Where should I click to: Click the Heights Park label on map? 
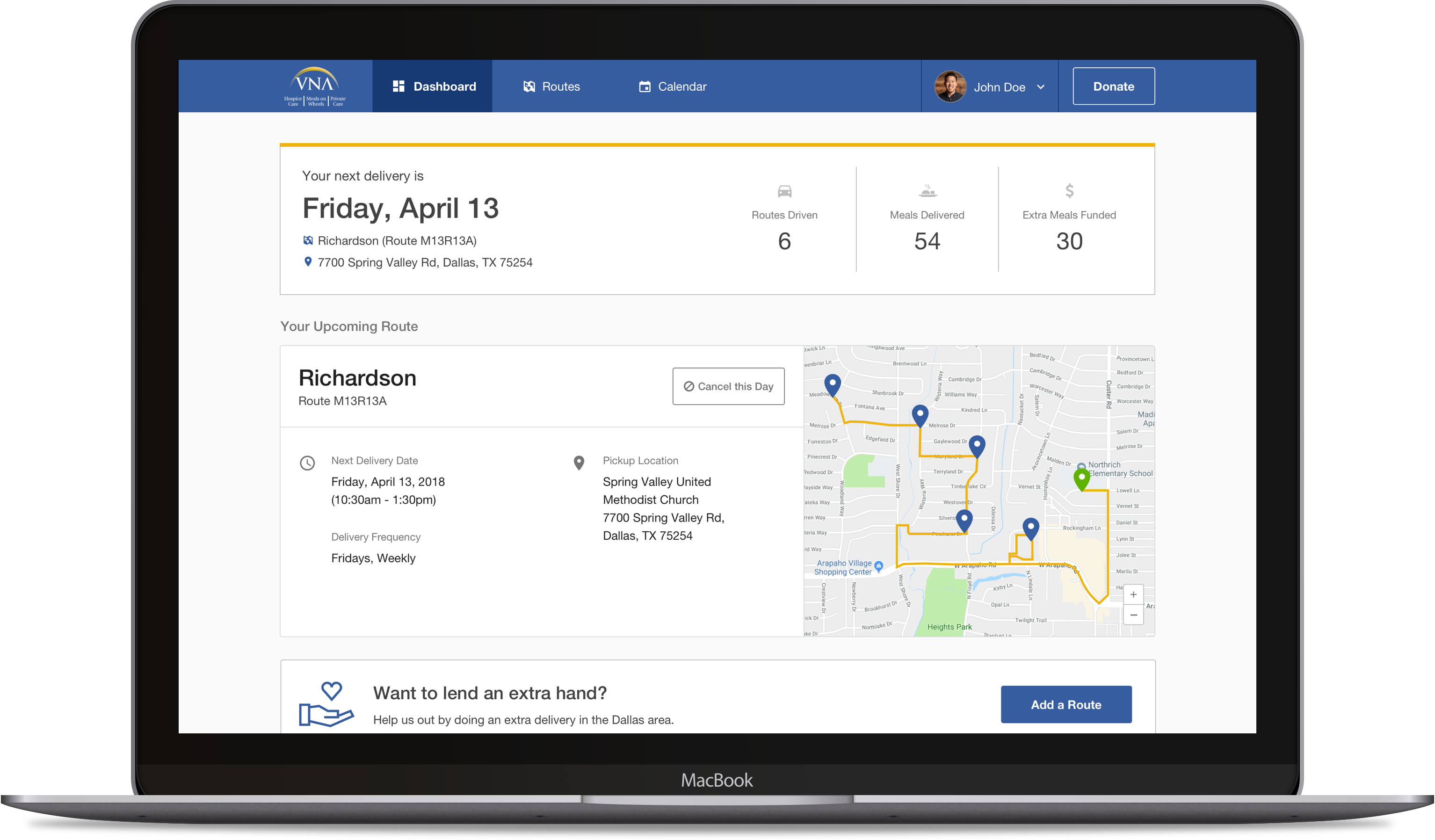click(x=949, y=627)
